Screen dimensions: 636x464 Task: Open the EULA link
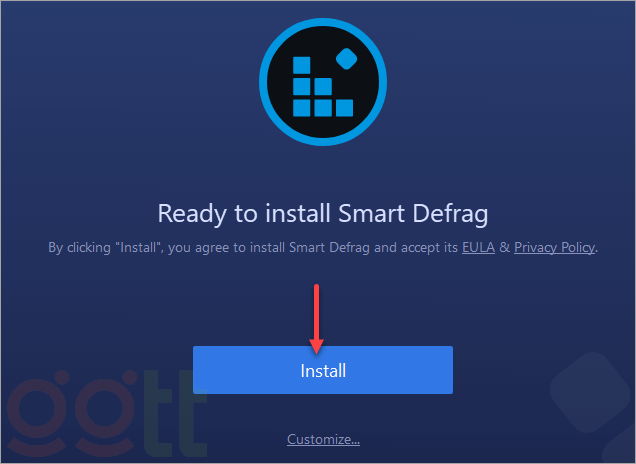(478, 247)
